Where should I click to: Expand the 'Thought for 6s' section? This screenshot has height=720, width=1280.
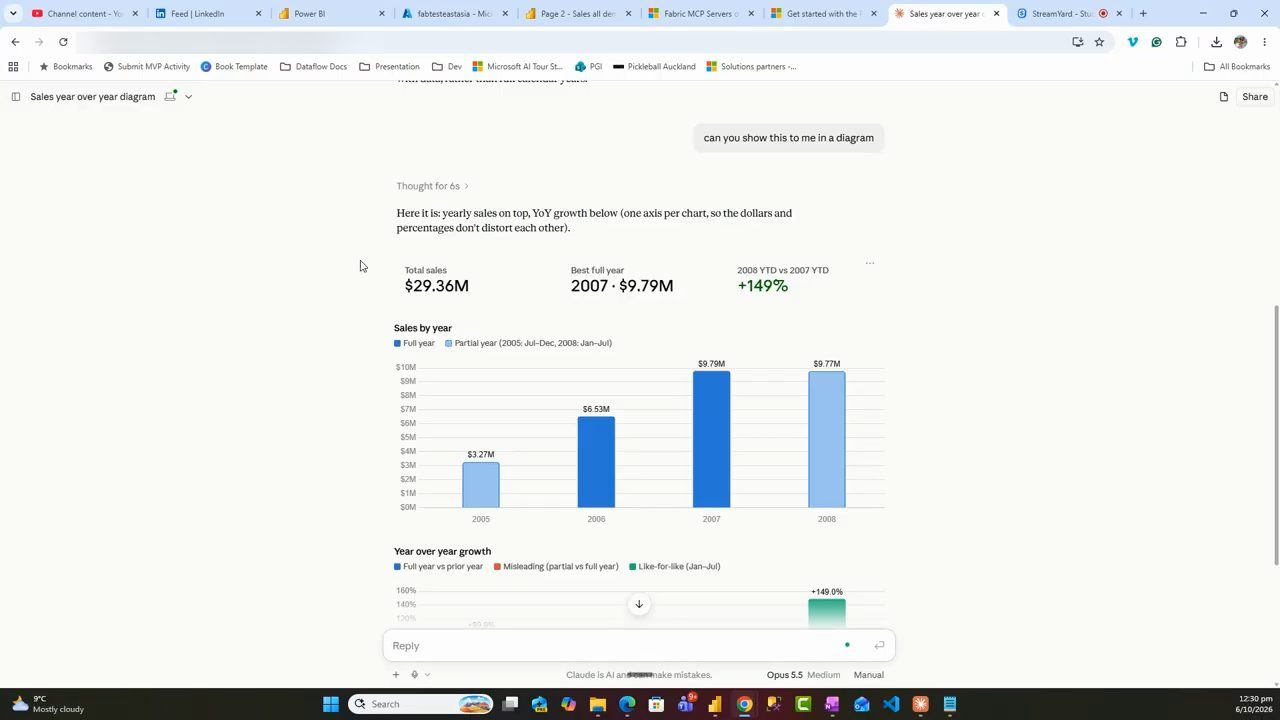coord(432,186)
